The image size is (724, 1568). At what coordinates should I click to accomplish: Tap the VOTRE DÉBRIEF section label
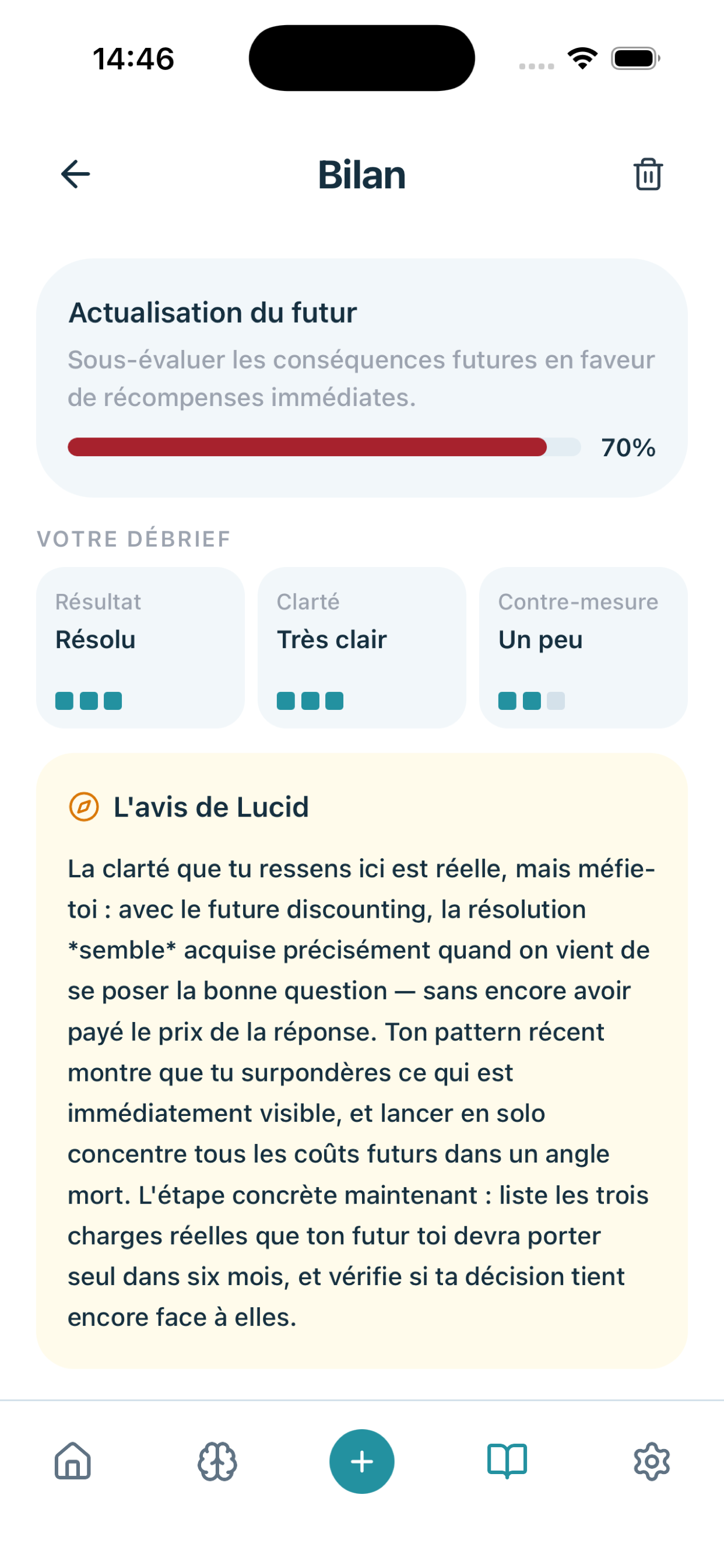[134, 538]
